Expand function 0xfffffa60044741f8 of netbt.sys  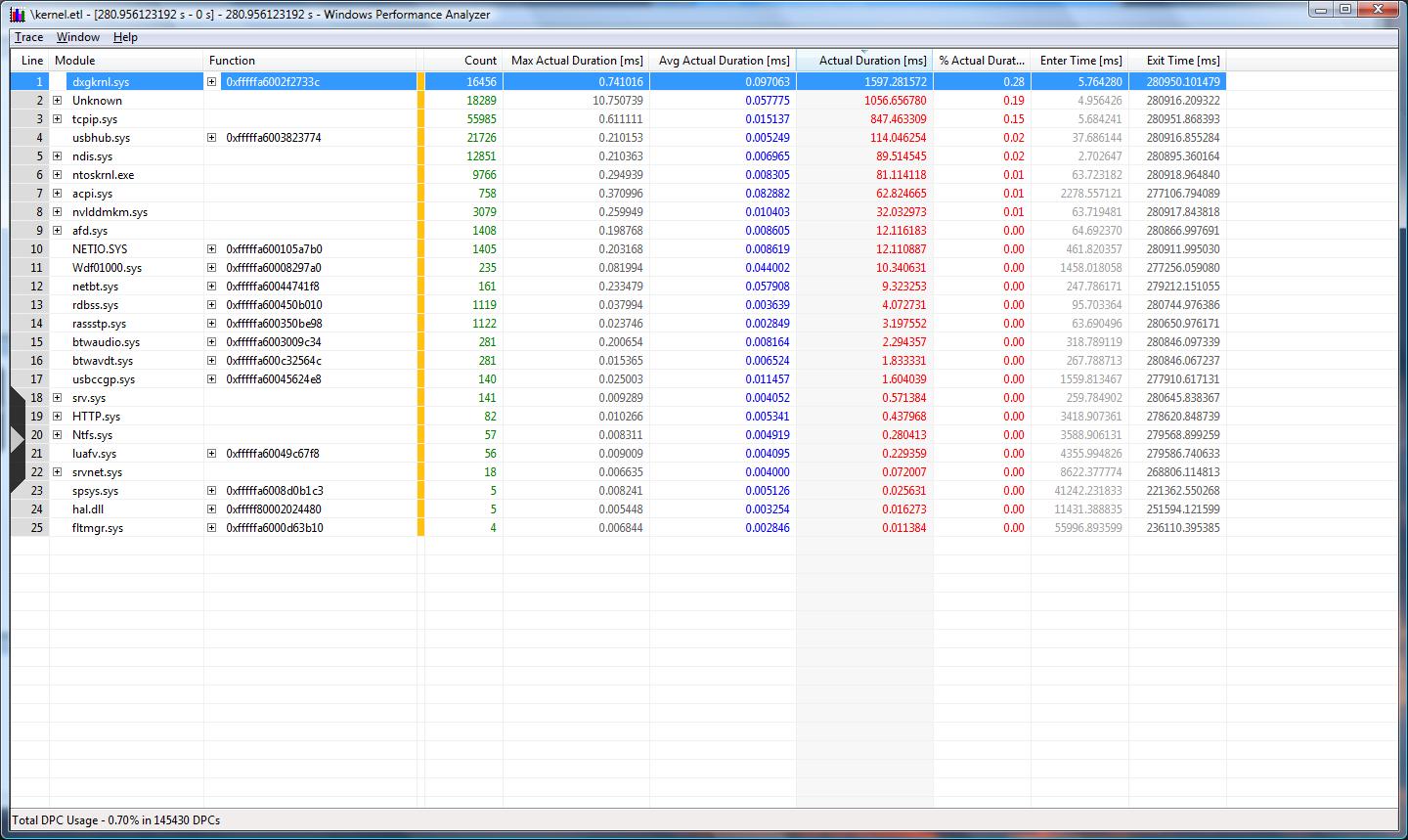coord(212,287)
